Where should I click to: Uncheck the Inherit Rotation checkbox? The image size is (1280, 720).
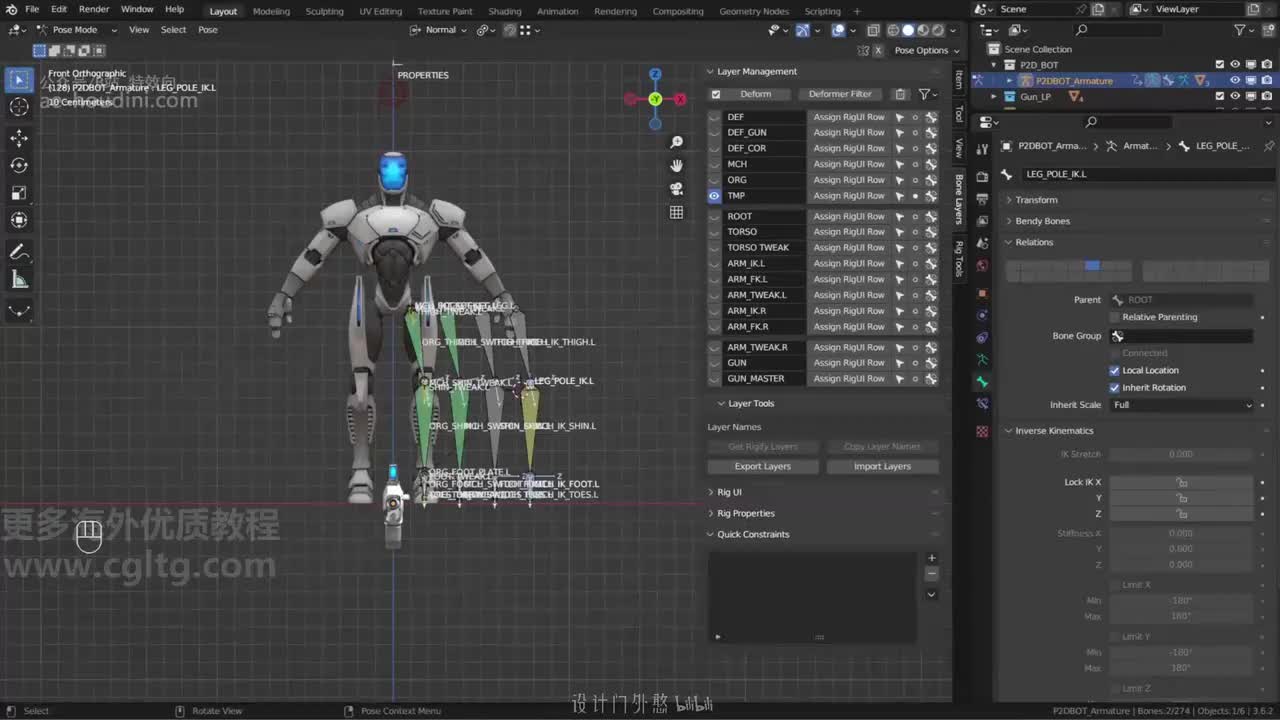[1115, 388]
